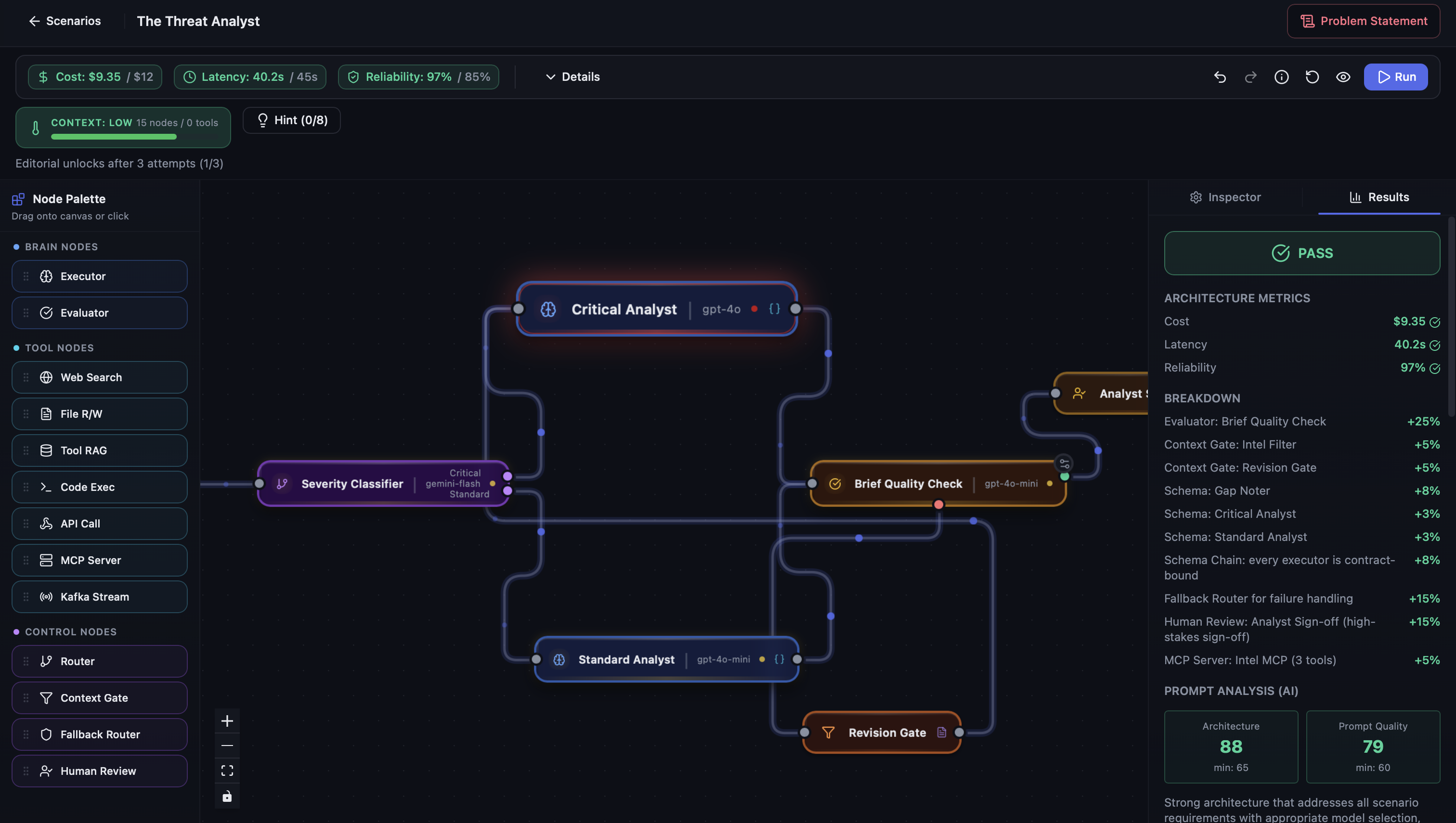This screenshot has height=823, width=1456.
Task: Click the fit view icon on canvas
Action: click(227, 771)
